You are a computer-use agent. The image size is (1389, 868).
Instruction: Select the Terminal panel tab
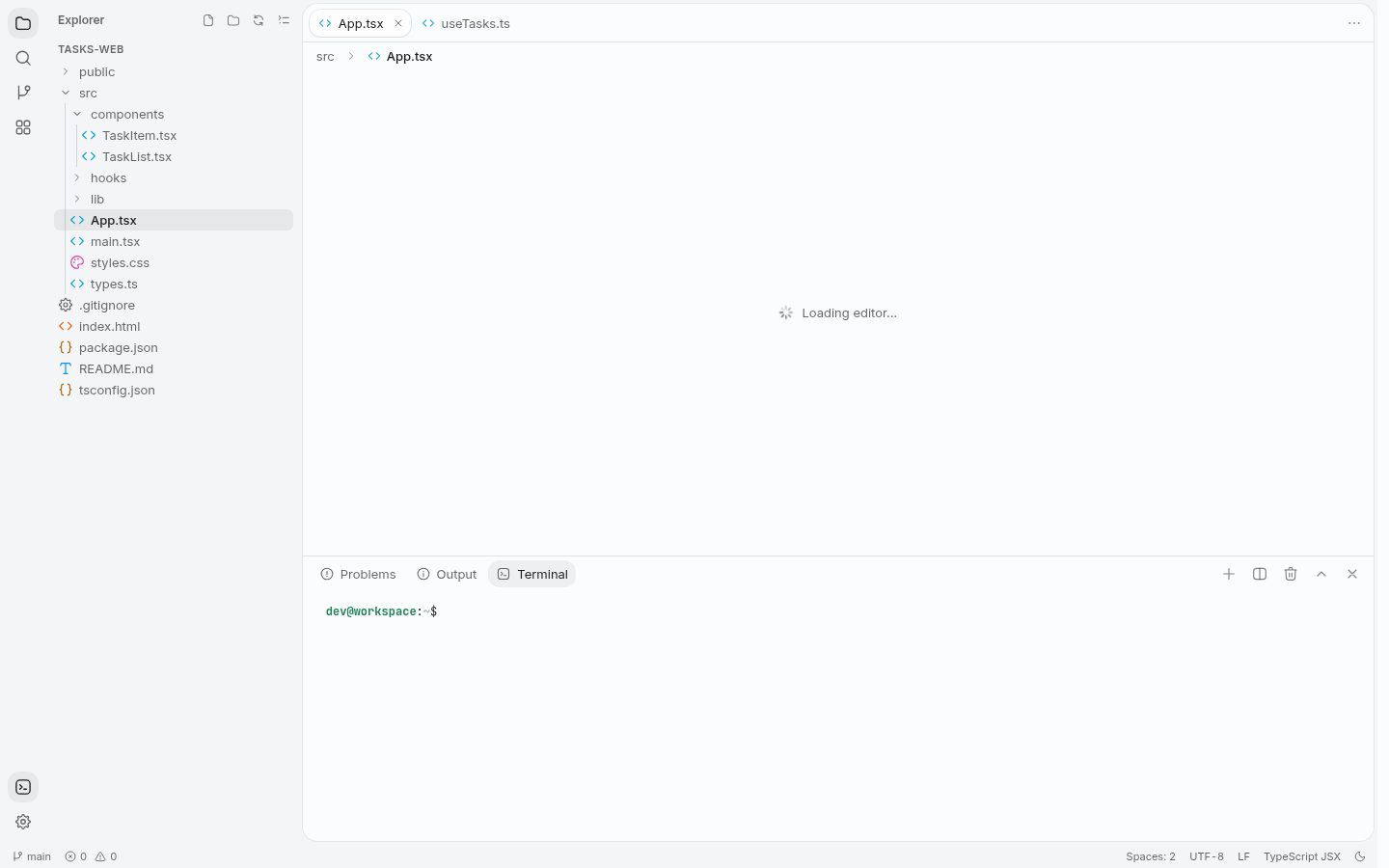pyautogui.click(x=532, y=574)
